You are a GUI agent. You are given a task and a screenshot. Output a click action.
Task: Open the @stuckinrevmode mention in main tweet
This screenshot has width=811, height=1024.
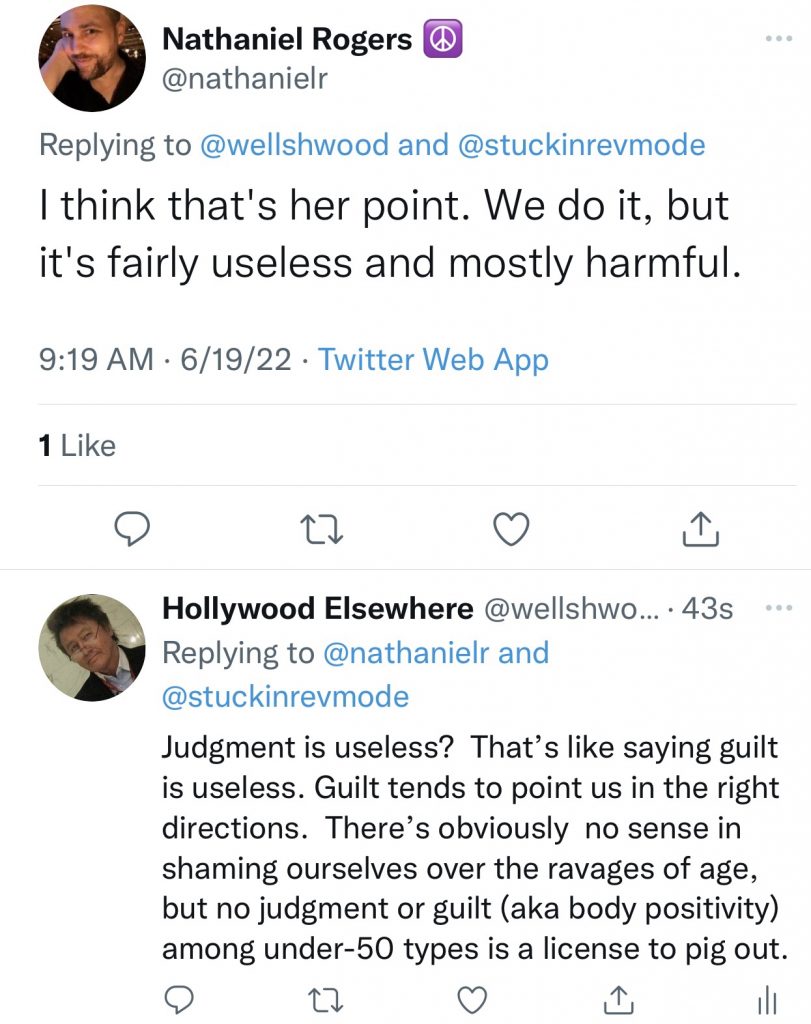coord(580,145)
